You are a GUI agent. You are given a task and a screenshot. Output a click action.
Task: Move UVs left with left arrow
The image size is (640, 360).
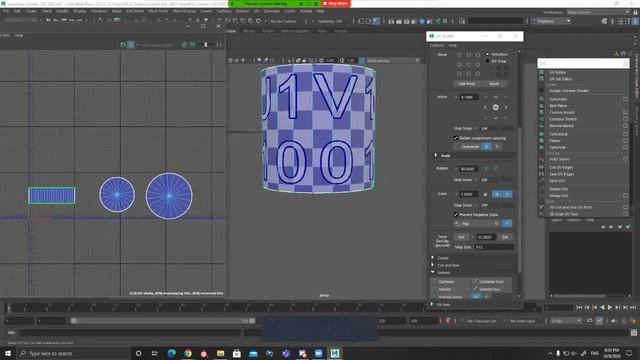tap(485, 107)
